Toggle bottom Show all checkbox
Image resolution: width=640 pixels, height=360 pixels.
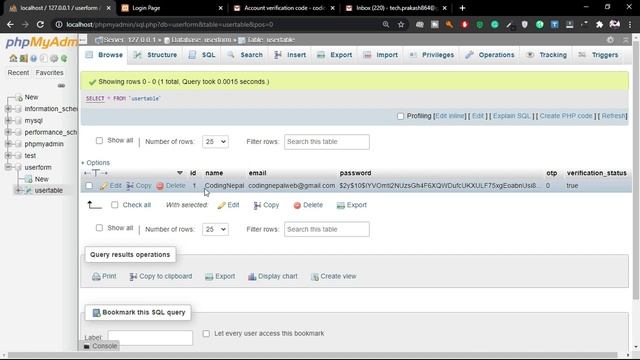pos(99,228)
